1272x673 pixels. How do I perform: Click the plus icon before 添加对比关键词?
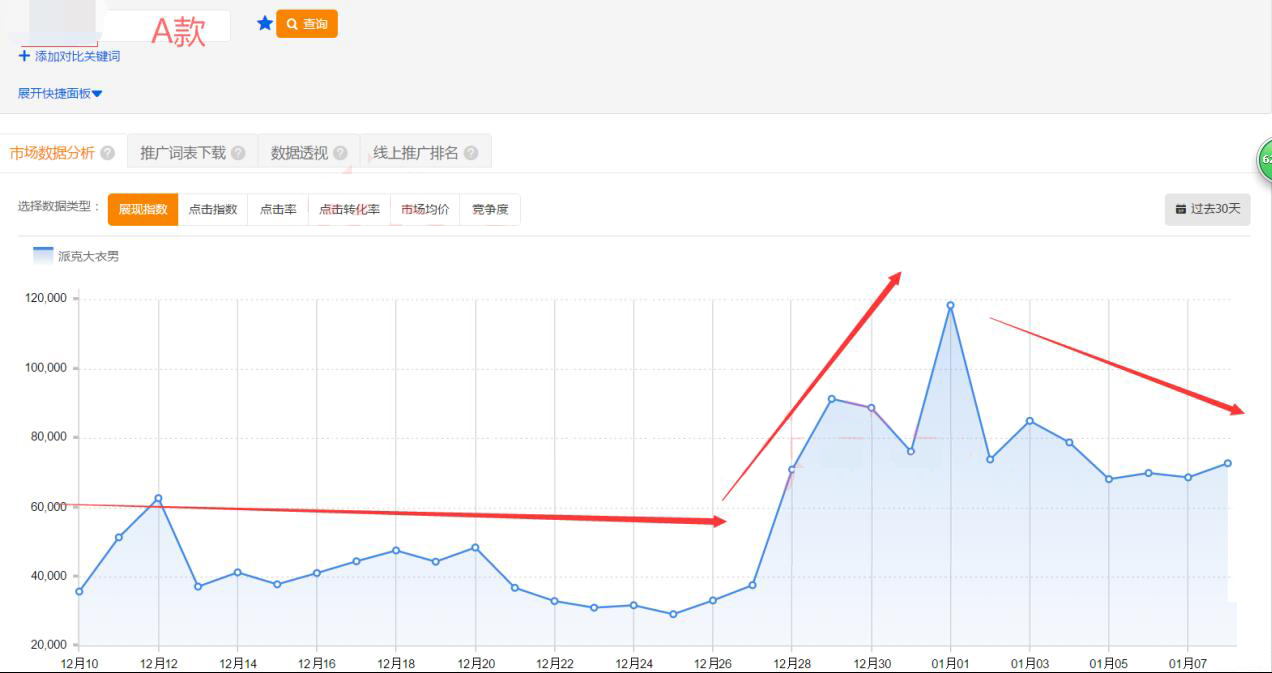23,56
